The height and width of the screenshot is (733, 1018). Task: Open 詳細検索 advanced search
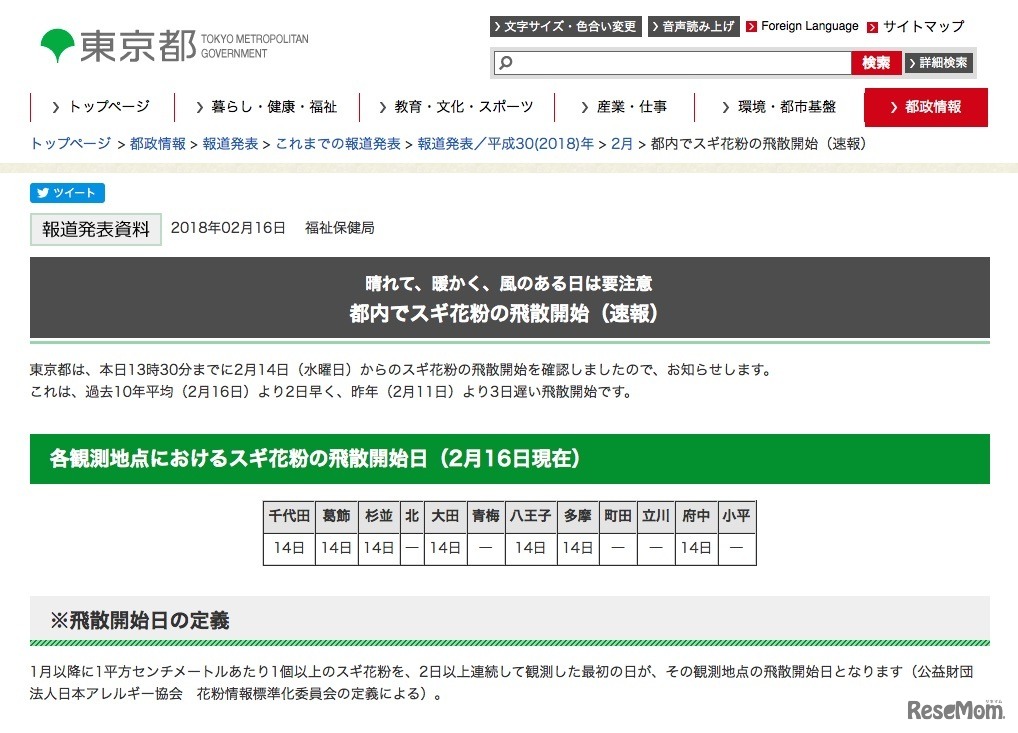pos(938,62)
